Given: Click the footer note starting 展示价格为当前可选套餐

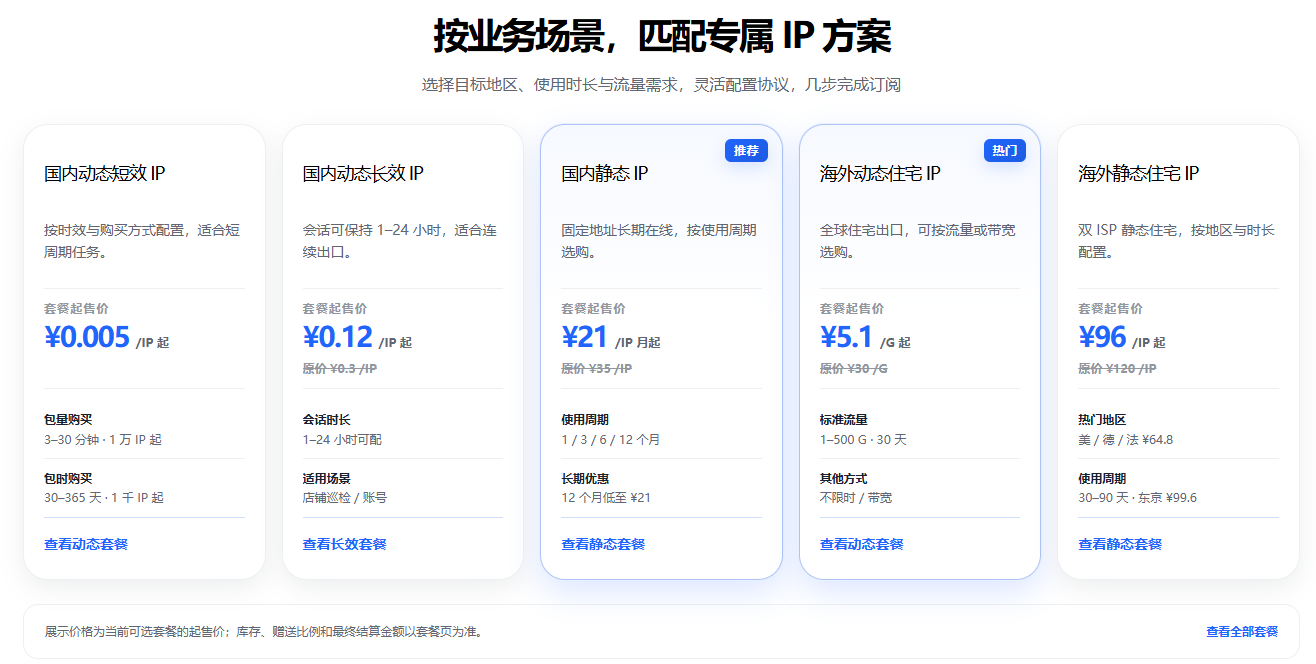Looking at the screenshot, I should (264, 632).
